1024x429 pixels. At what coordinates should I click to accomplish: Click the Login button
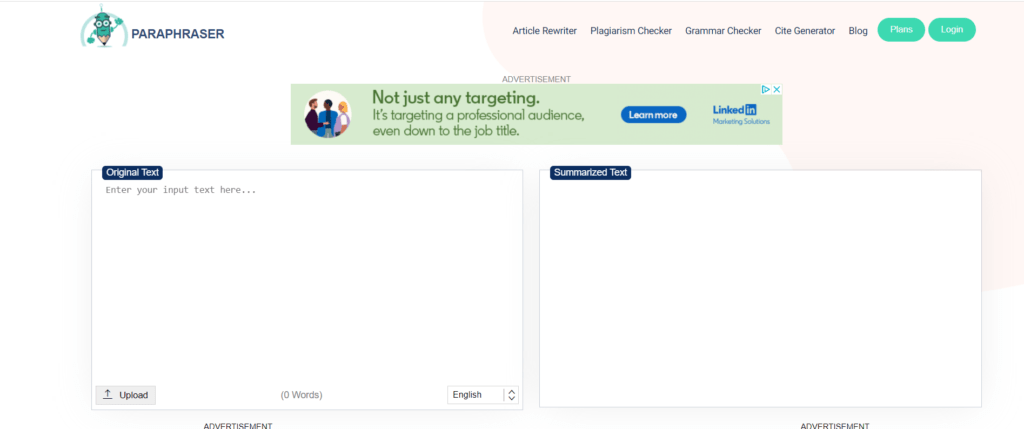pos(952,29)
